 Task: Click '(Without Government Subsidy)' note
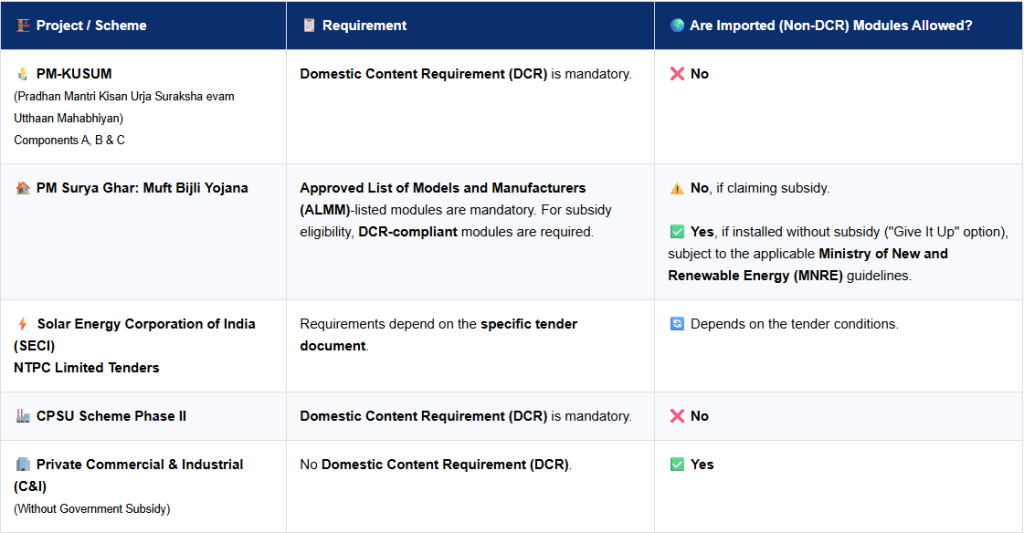point(92,509)
